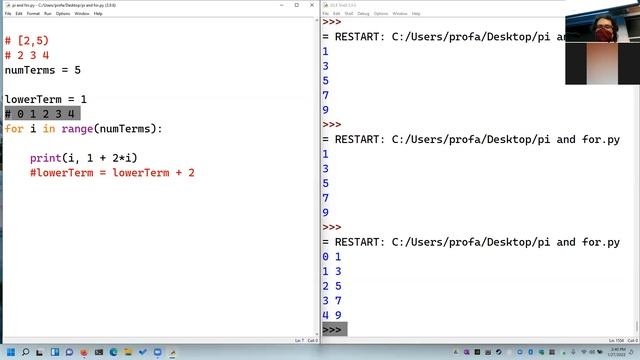The height and width of the screenshot is (360, 640).
Task: Open the notifications bell icon
Action: coord(631,352)
